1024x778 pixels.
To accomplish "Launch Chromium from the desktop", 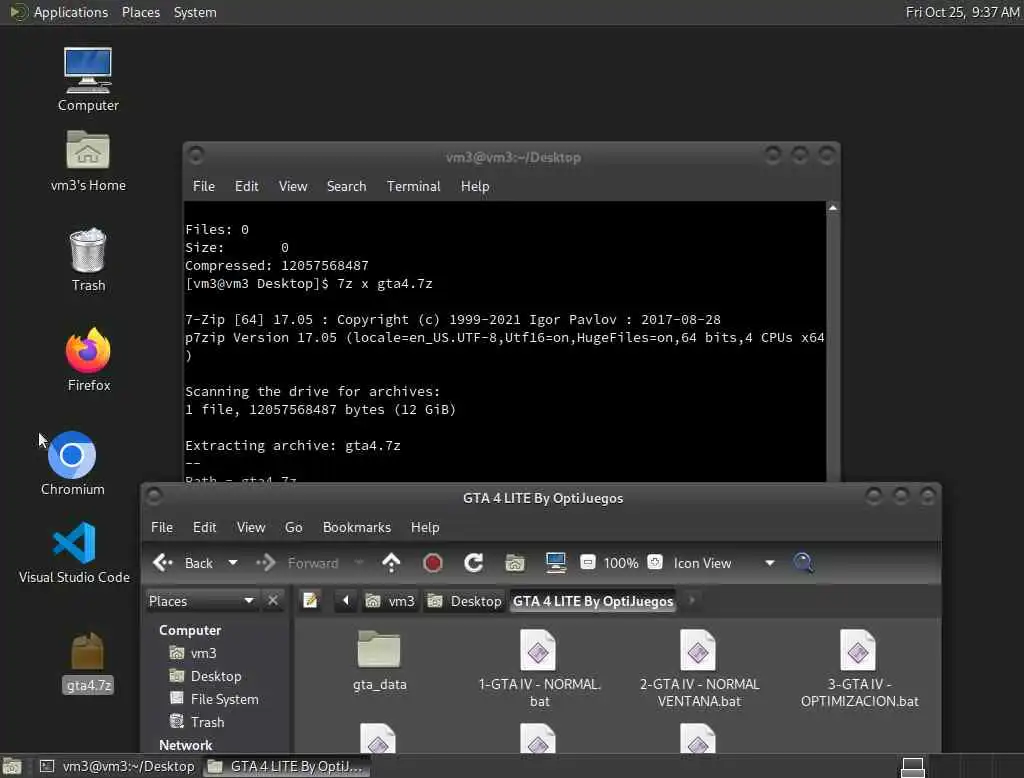I will coord(72,463).
